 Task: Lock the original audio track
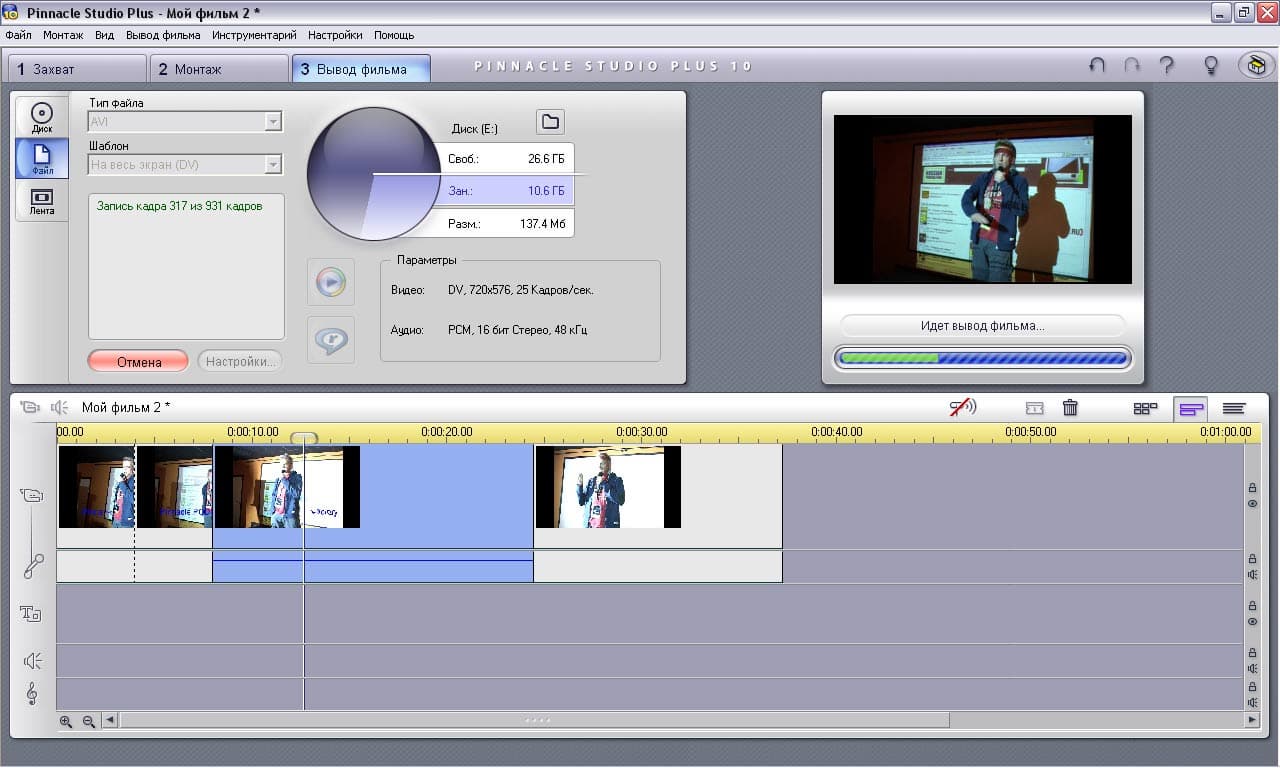(x=1252, y=558)
